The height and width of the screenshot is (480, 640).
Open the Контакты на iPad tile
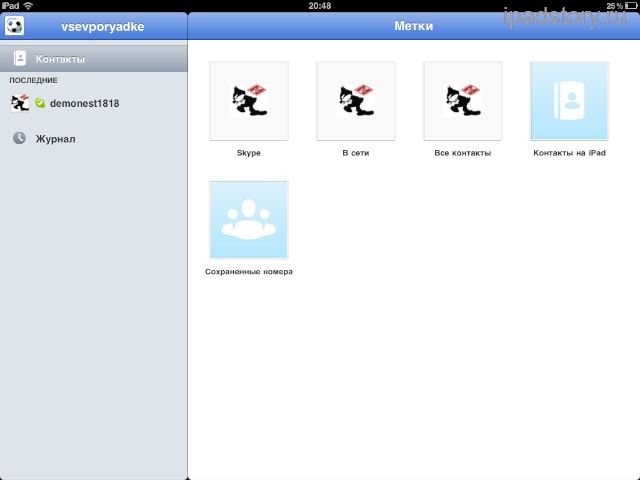coord(569,101)
